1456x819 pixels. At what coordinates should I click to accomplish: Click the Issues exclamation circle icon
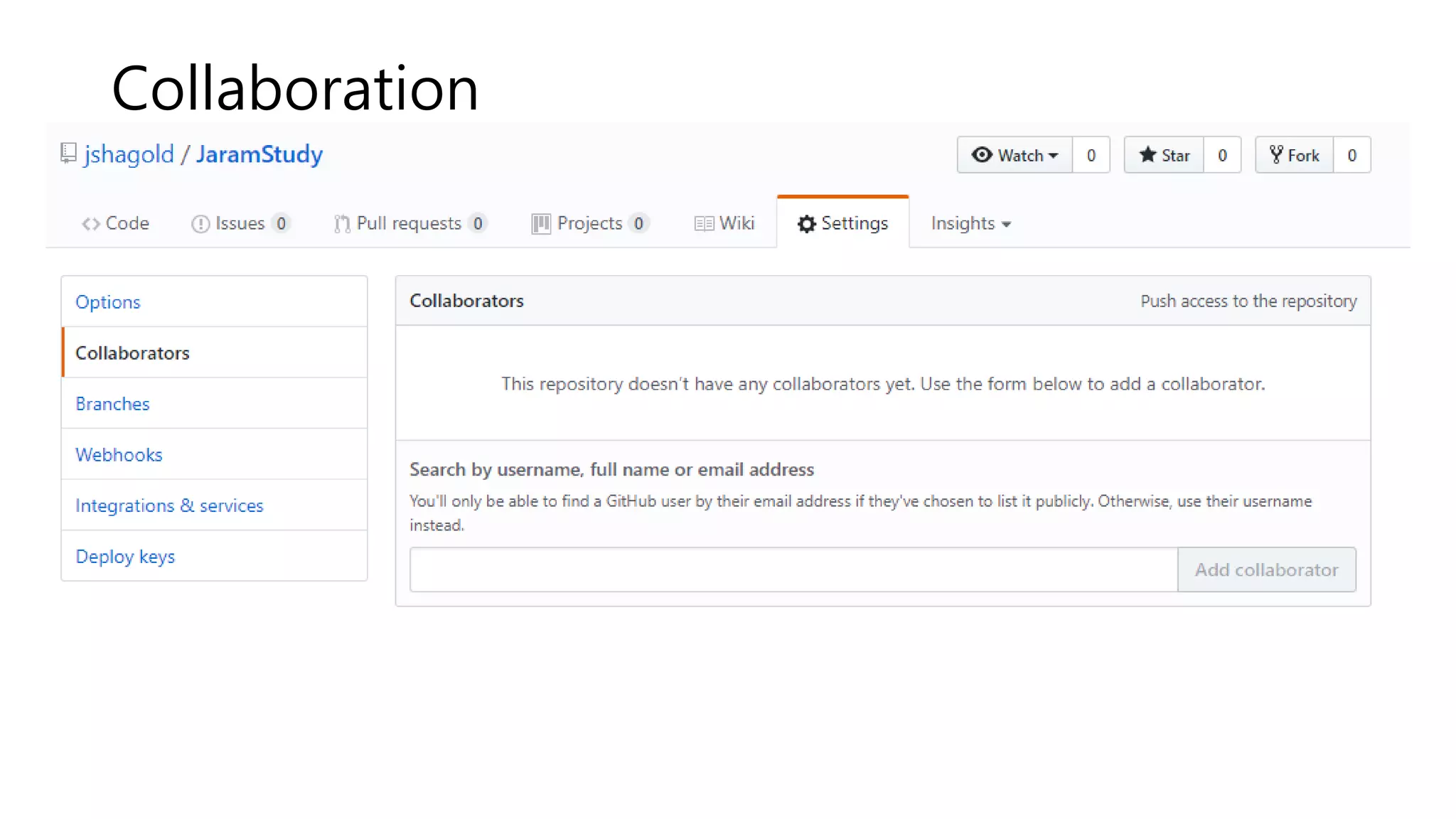(200, 224)
